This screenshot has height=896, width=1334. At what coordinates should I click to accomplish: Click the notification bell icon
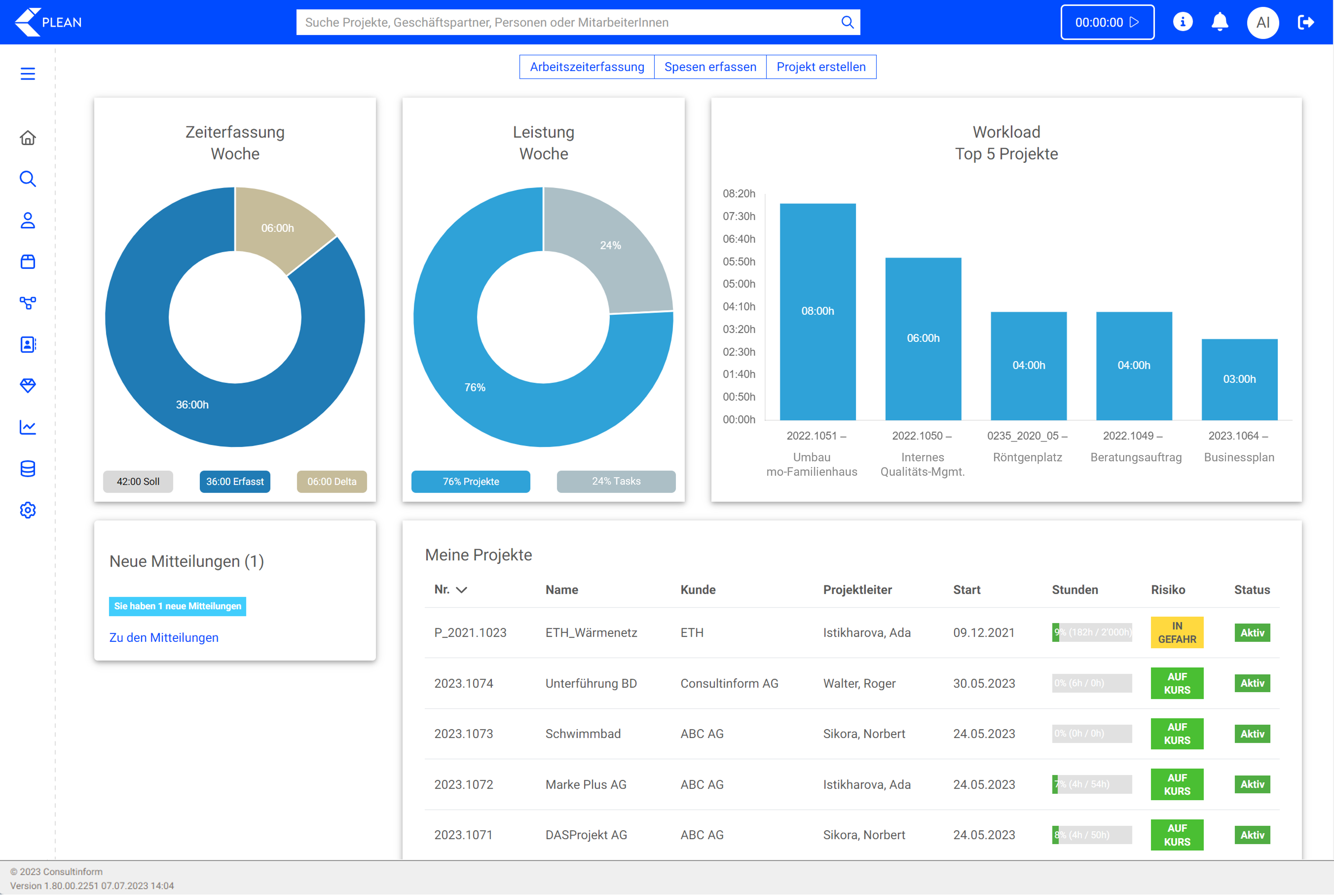1219,22
